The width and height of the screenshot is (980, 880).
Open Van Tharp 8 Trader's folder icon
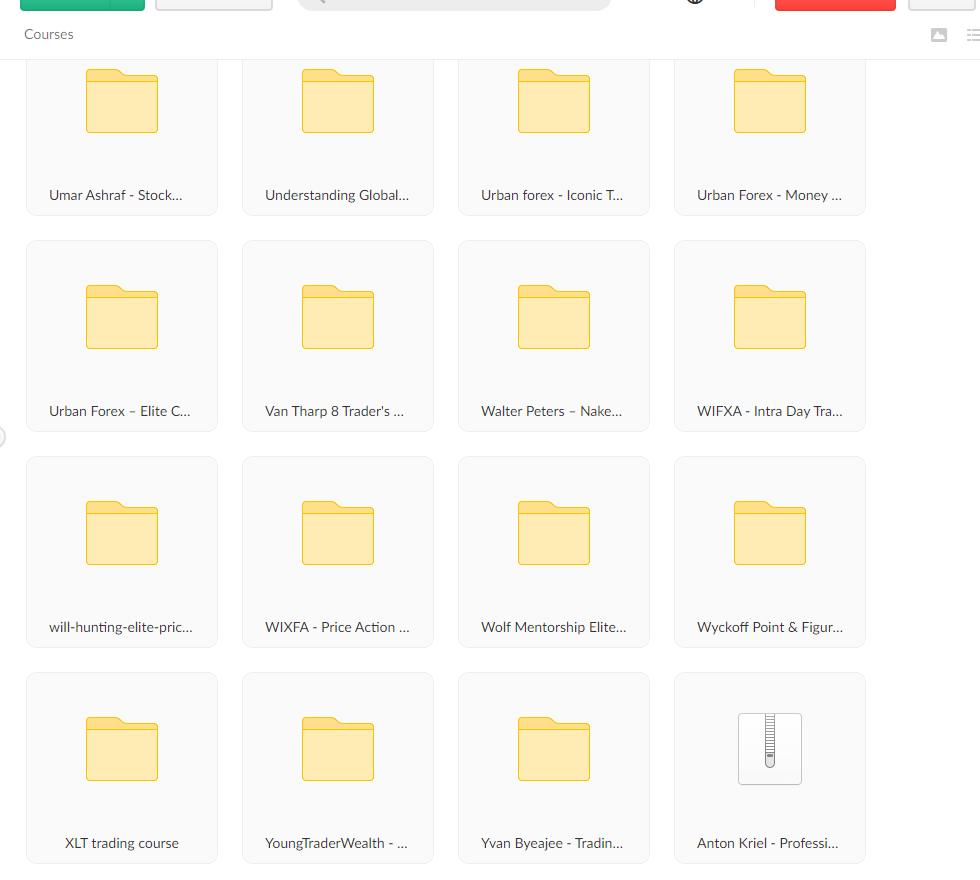(x=338, y=317)
